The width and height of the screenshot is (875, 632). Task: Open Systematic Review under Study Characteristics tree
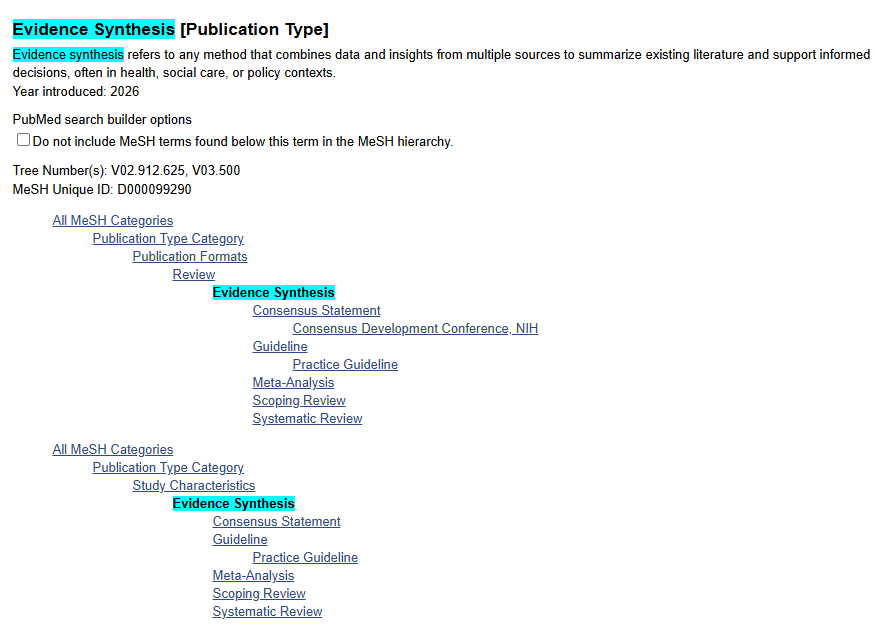coord(267,611)
